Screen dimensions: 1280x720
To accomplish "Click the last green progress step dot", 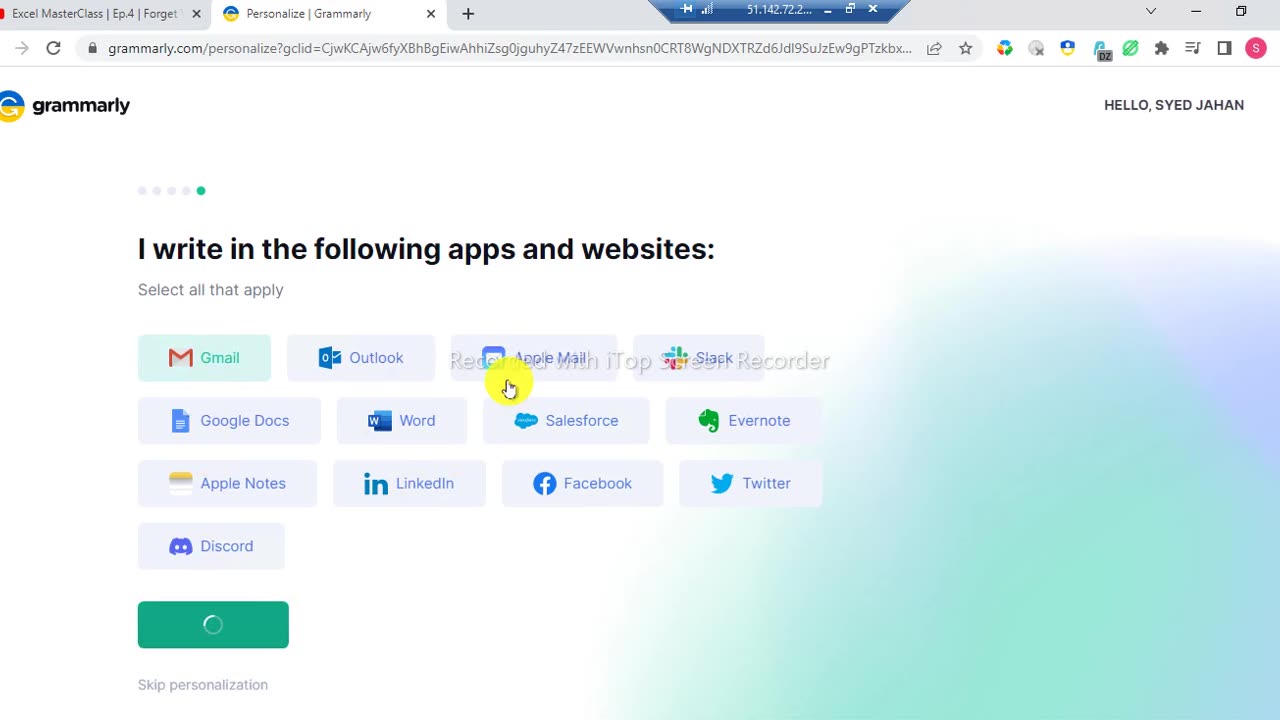I will [x=201, y=191].
